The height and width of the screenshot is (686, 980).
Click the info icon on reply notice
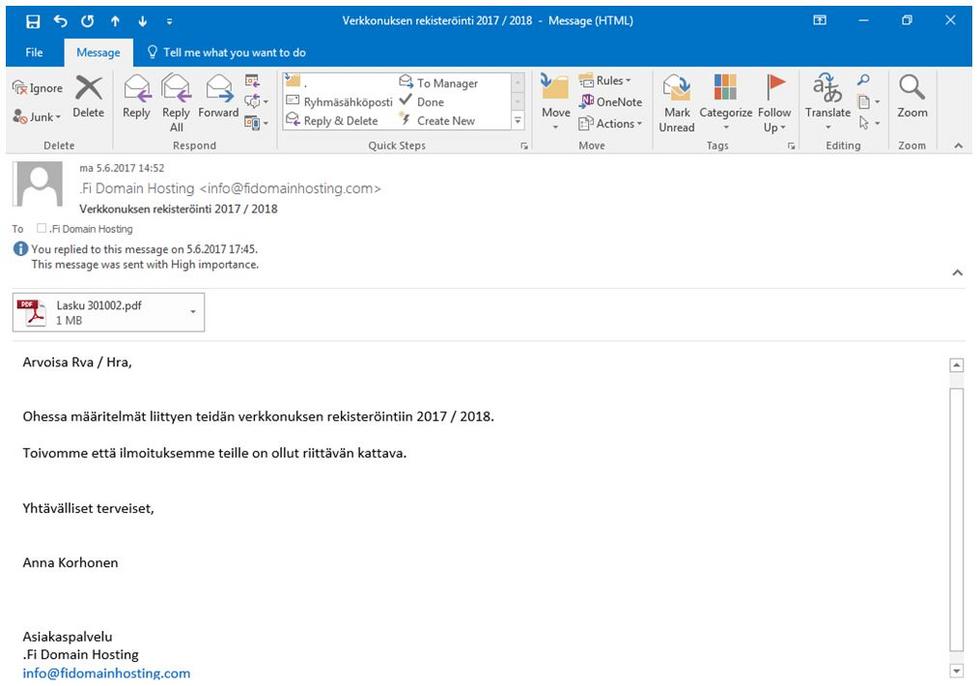point(21,249)
